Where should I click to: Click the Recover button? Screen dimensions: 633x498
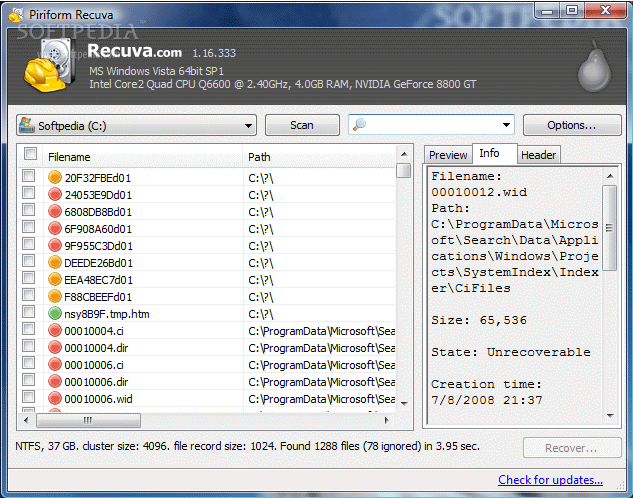click(x=572, y=448)
